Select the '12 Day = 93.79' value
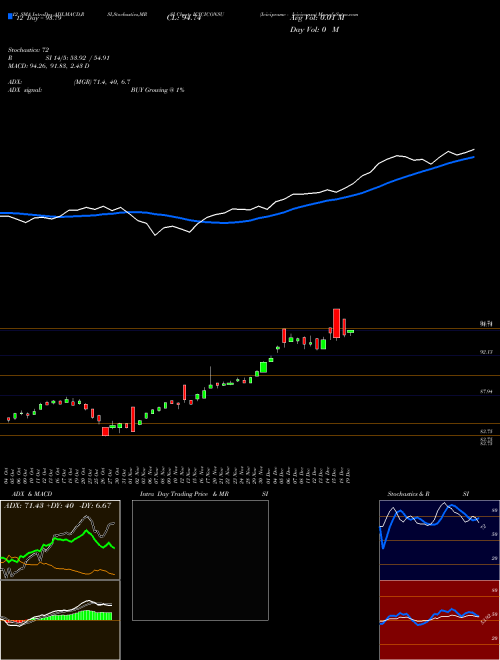The height and width of the screenshot is (660, 500). point(37,18)
